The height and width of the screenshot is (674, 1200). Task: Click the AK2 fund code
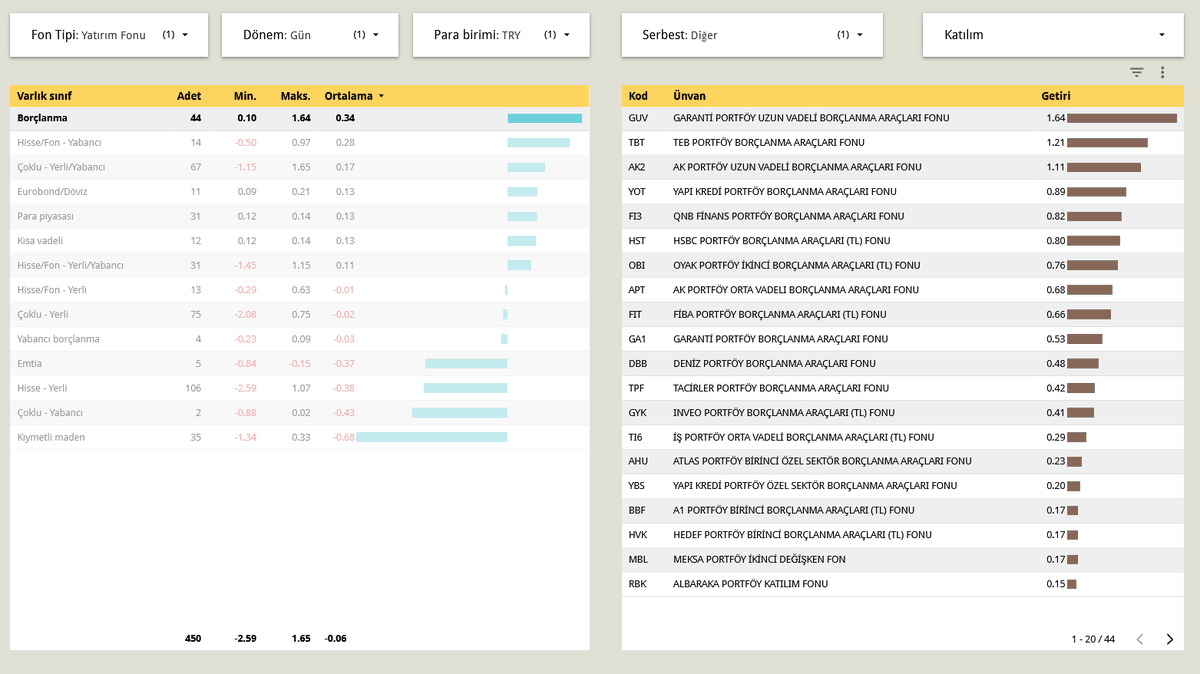(637, 167)
